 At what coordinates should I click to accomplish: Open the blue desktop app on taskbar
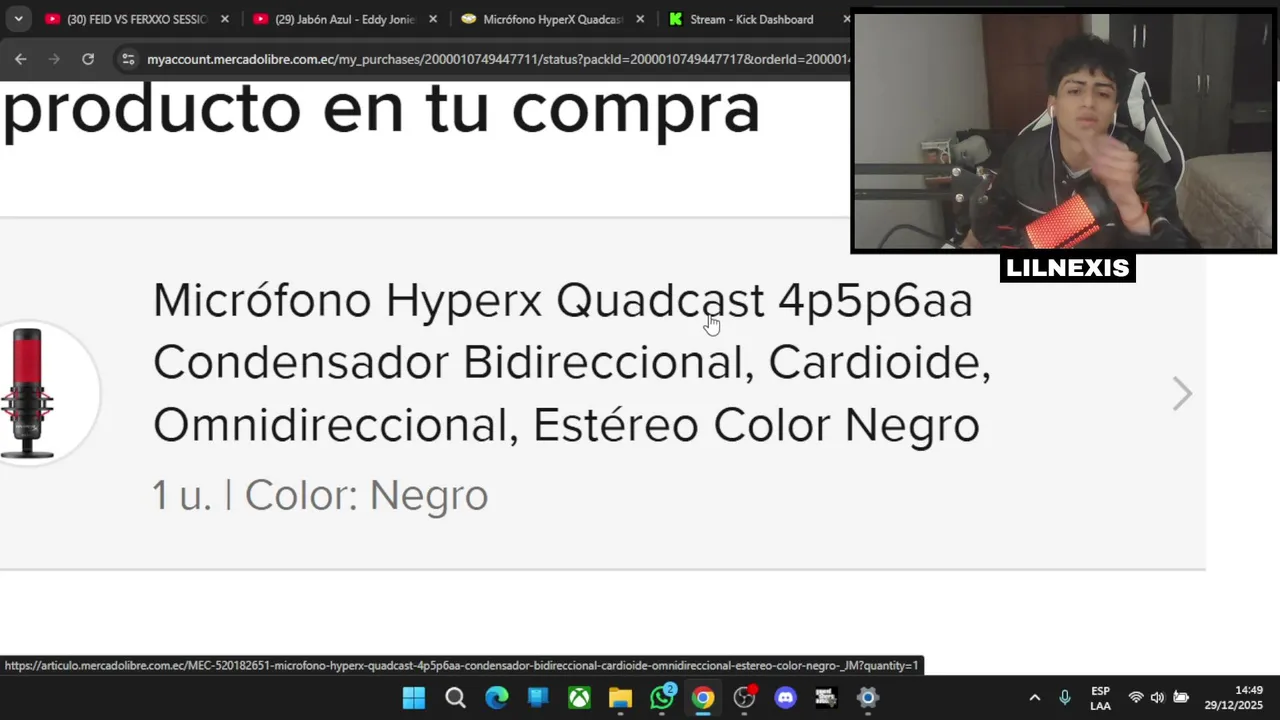pos(538,698)
